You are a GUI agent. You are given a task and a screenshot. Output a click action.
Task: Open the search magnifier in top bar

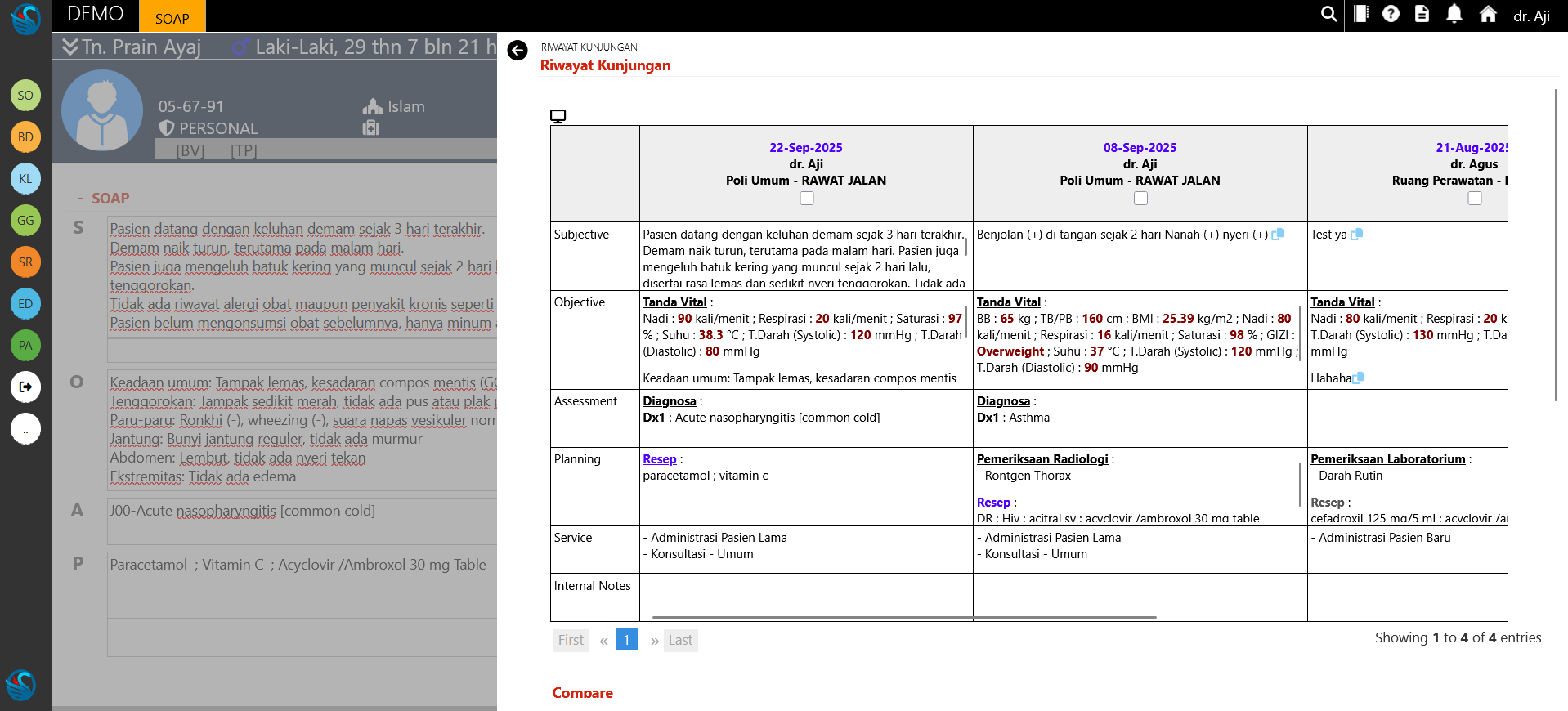point(1329,15)
